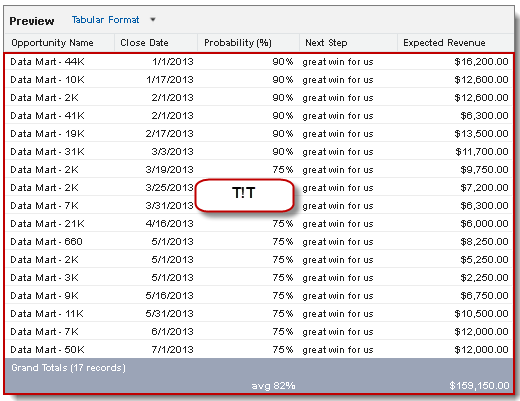Click the $6,000.00 expected revenue value
Image resolution: width=520 pixels, height=401 pixels.
pos(484,224)
